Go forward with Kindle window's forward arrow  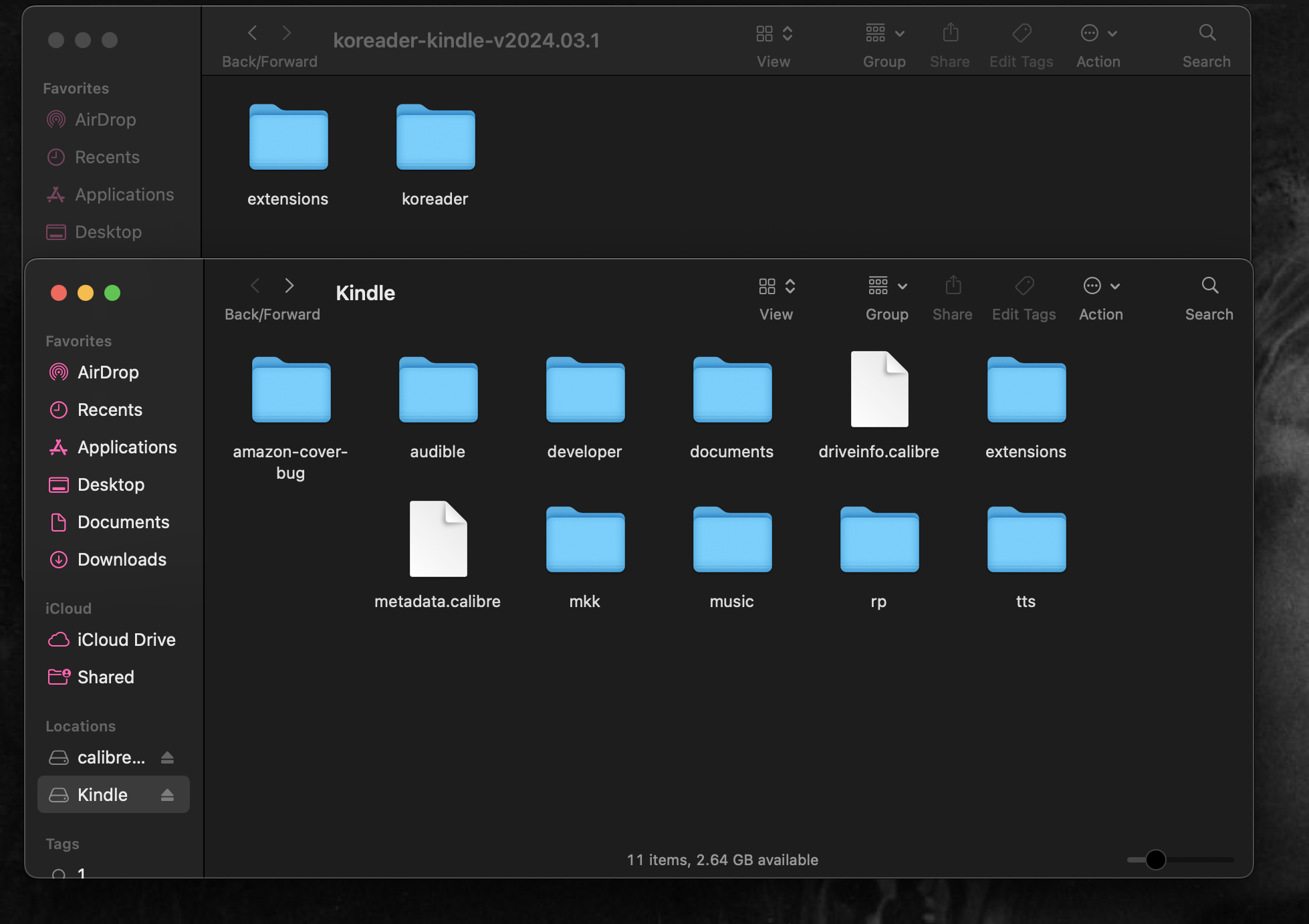(x=289, y=286)
